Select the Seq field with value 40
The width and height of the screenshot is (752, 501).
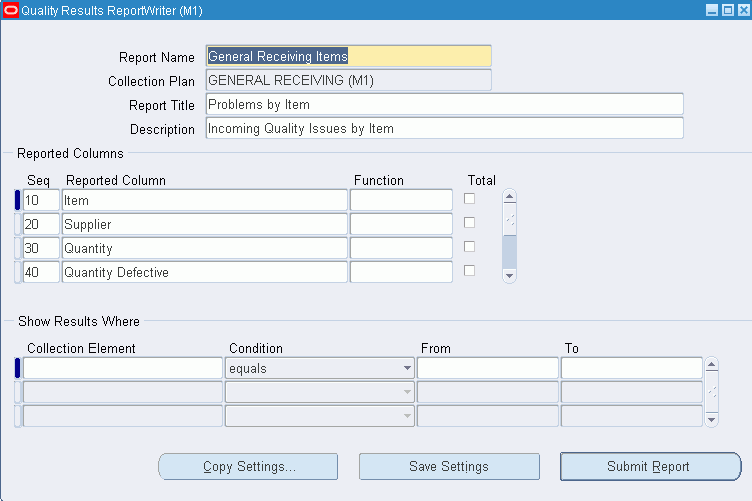coord(41,272)
